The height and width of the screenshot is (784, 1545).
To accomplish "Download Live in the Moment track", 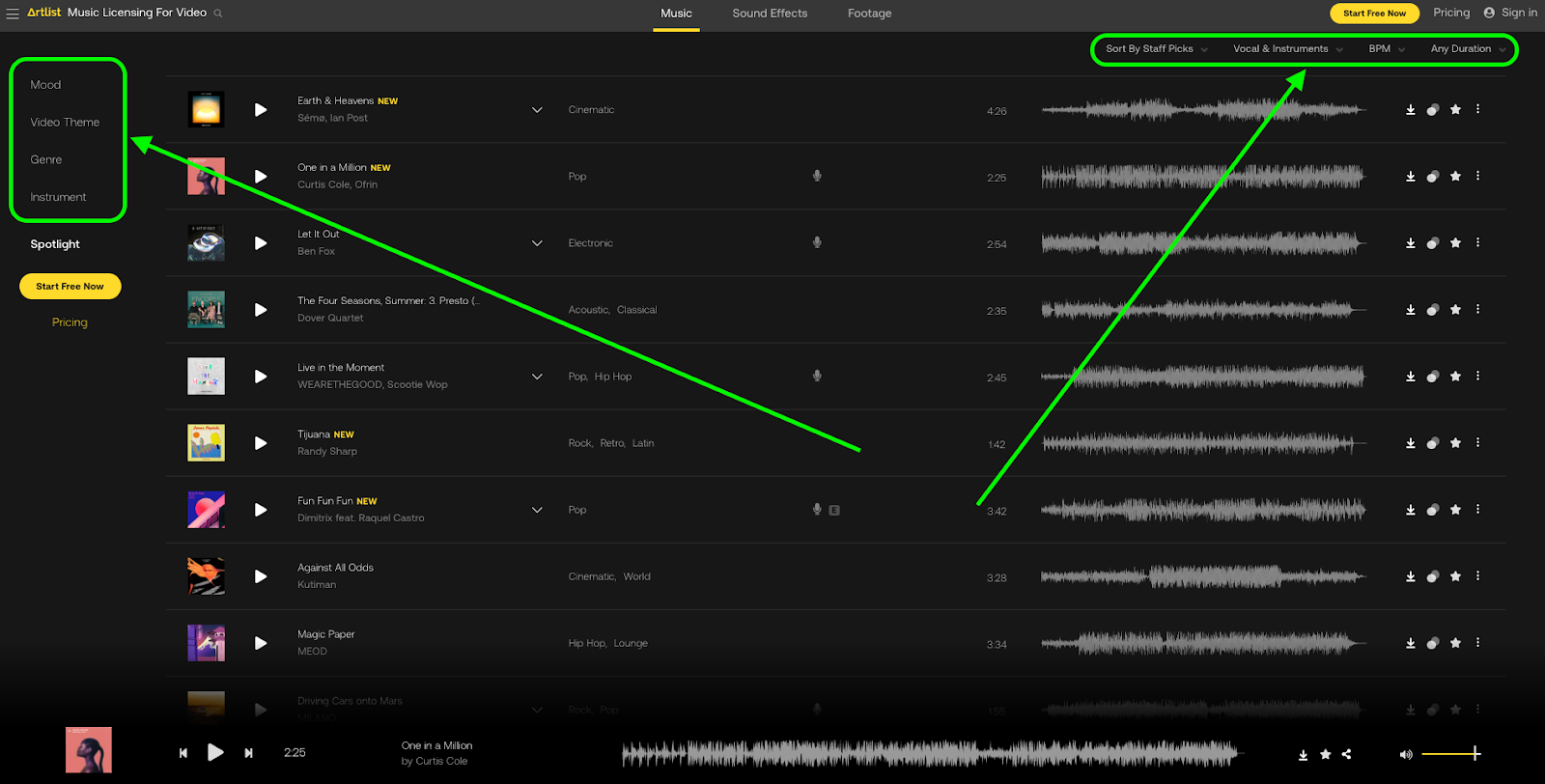I will 1411,377.
